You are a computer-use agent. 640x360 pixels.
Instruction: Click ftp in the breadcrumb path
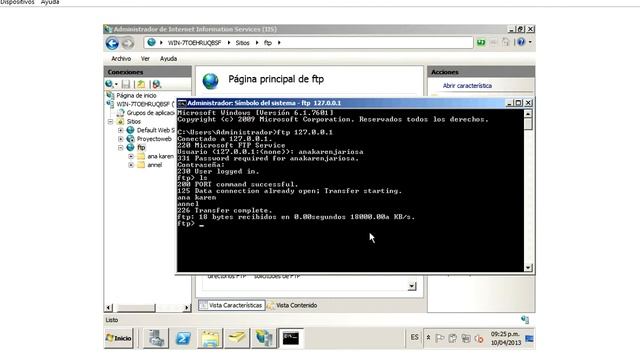coord(268,43)
